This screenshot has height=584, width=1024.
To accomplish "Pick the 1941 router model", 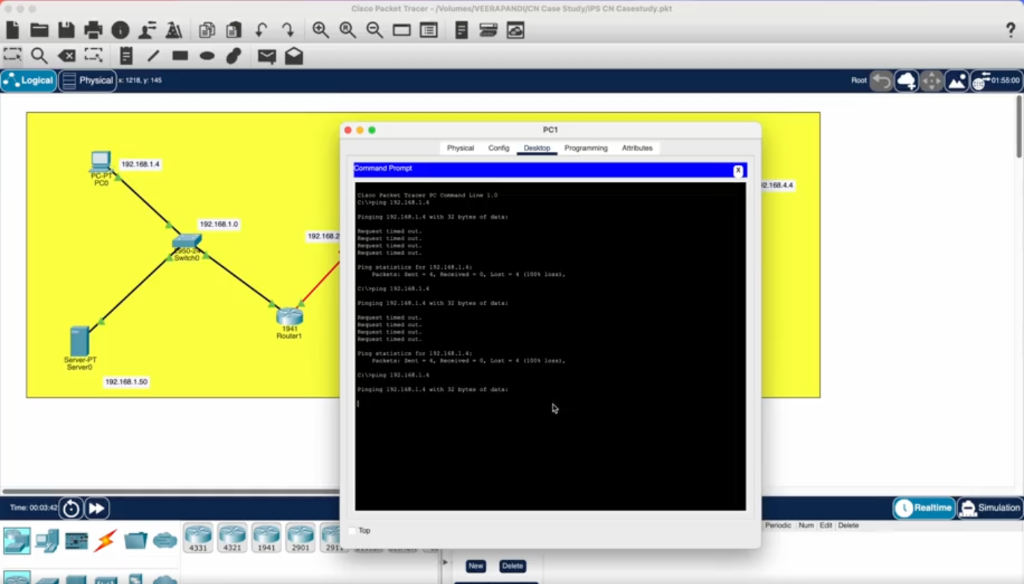I will 266,538.
